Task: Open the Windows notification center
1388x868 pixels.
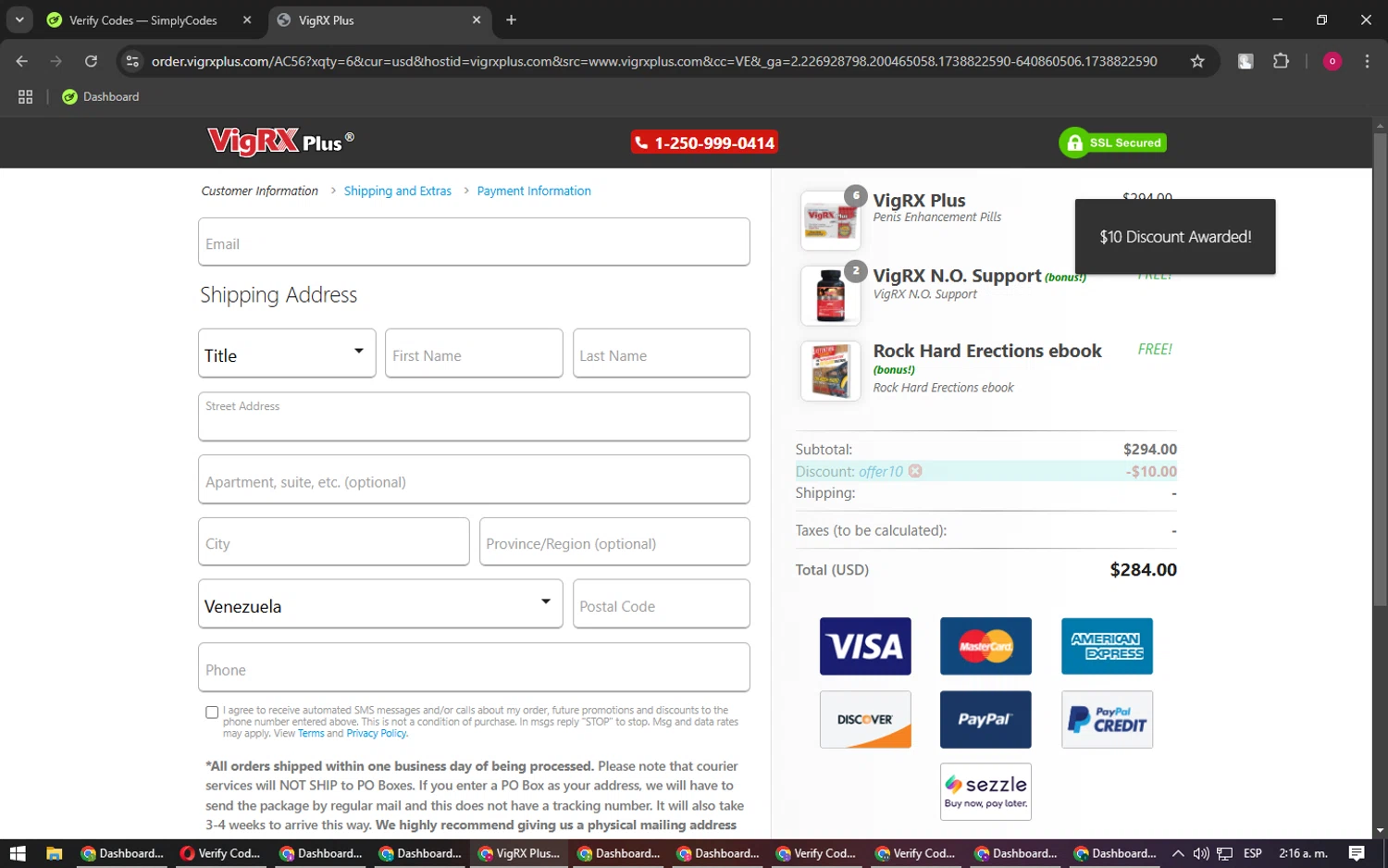Action: click(1357, 853)
